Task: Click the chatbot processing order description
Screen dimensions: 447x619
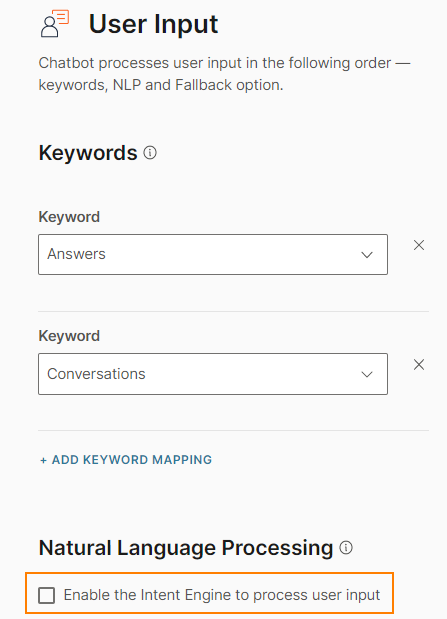Action: 225,74
